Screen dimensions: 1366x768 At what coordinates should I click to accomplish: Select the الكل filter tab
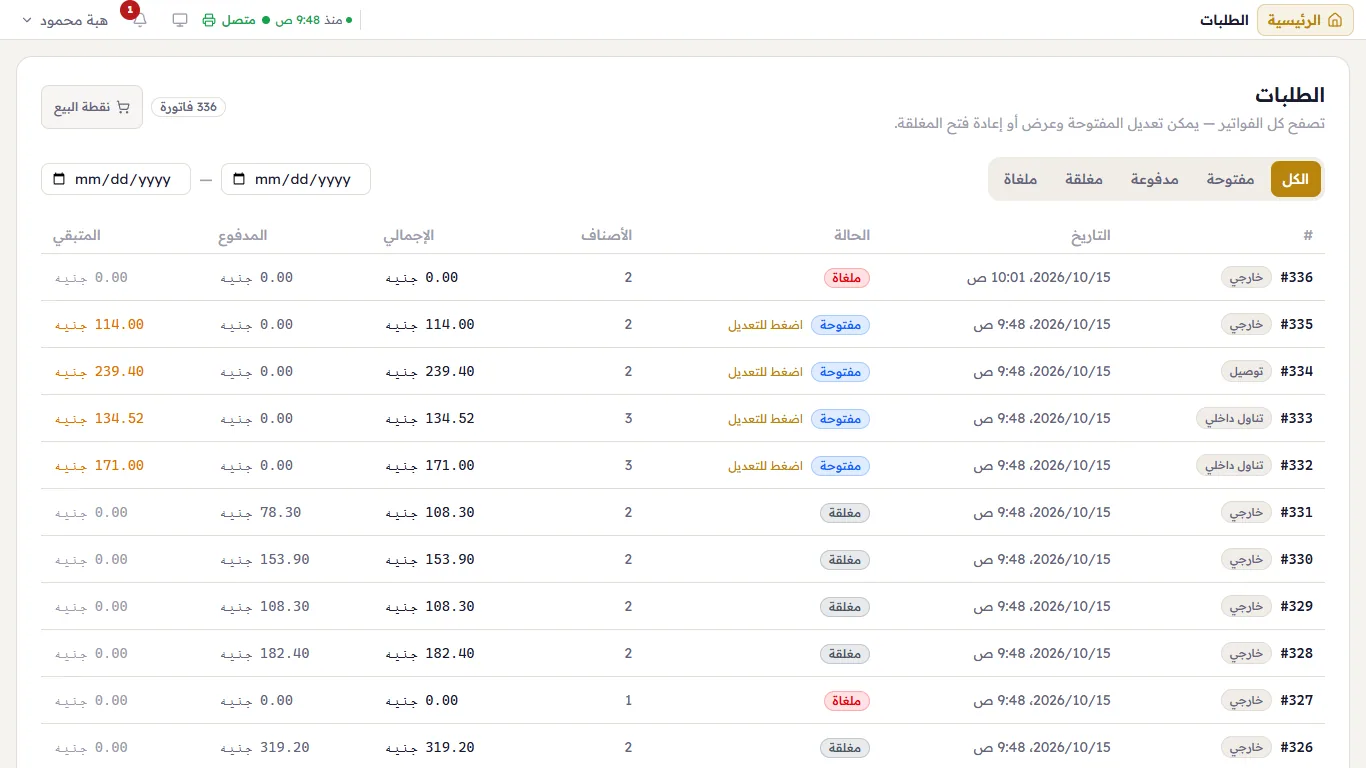[1296, 179]
